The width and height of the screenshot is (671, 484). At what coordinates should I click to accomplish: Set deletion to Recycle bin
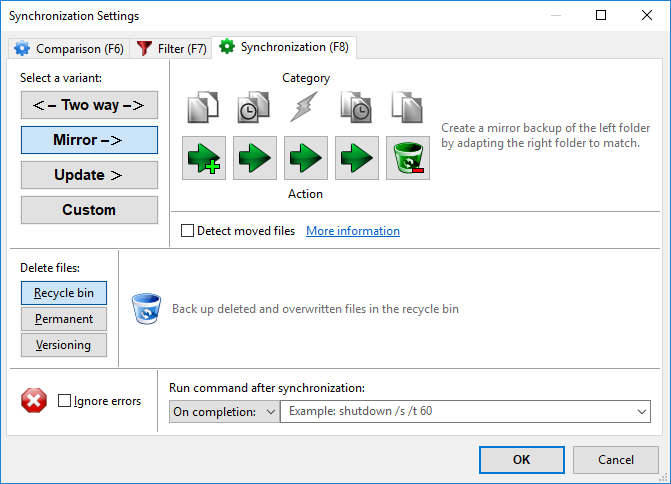point(64,293)
